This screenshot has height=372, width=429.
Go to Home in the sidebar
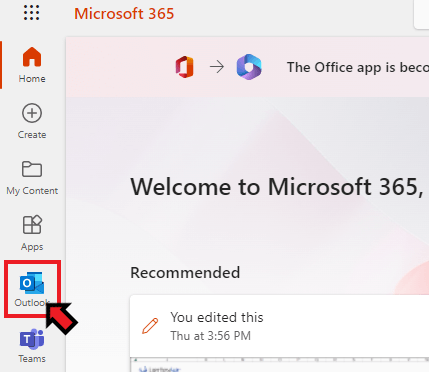32,65
